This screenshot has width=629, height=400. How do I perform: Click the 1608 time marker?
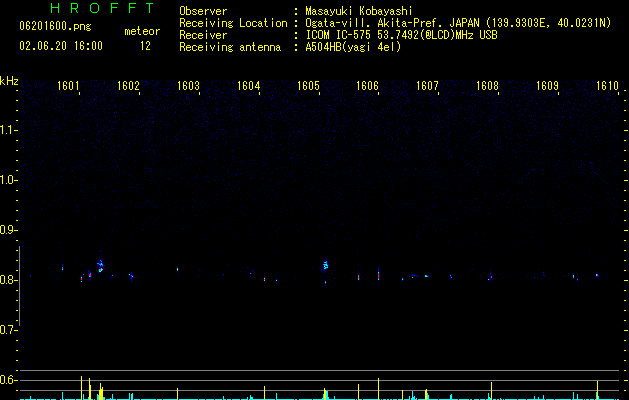click(487, 86)
